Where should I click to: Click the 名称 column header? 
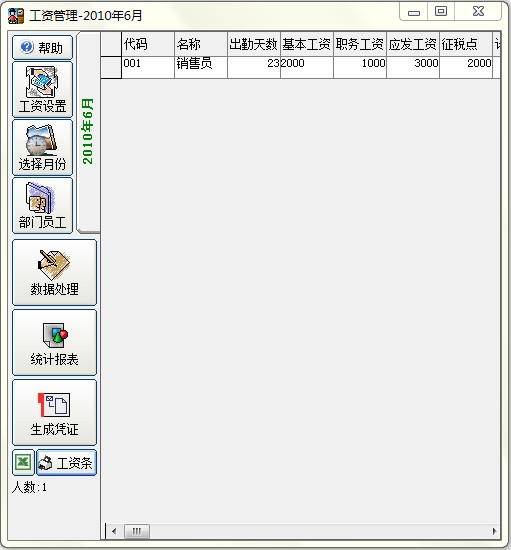pos(201,44)
